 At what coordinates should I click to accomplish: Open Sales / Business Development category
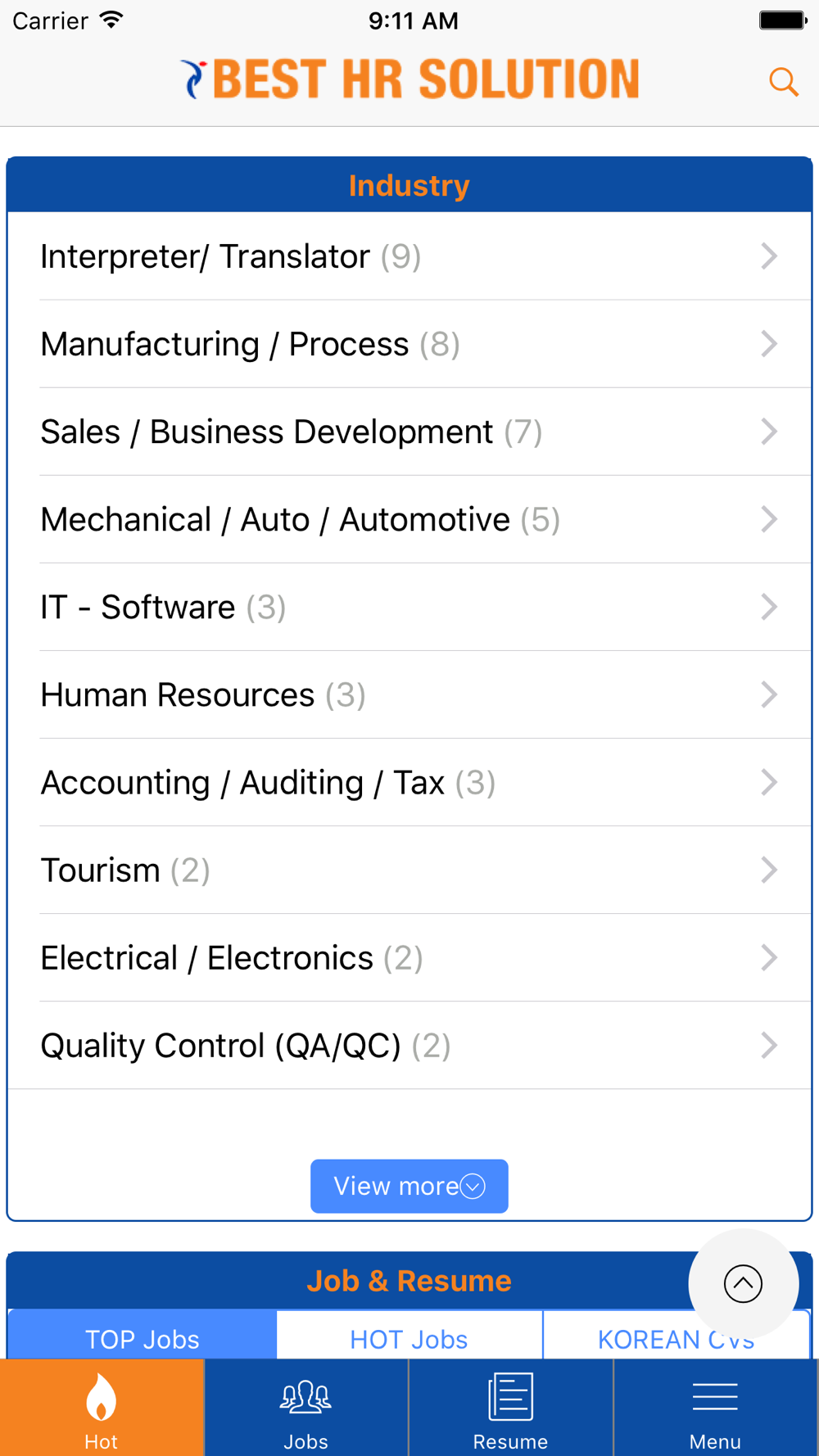[409, 432]
